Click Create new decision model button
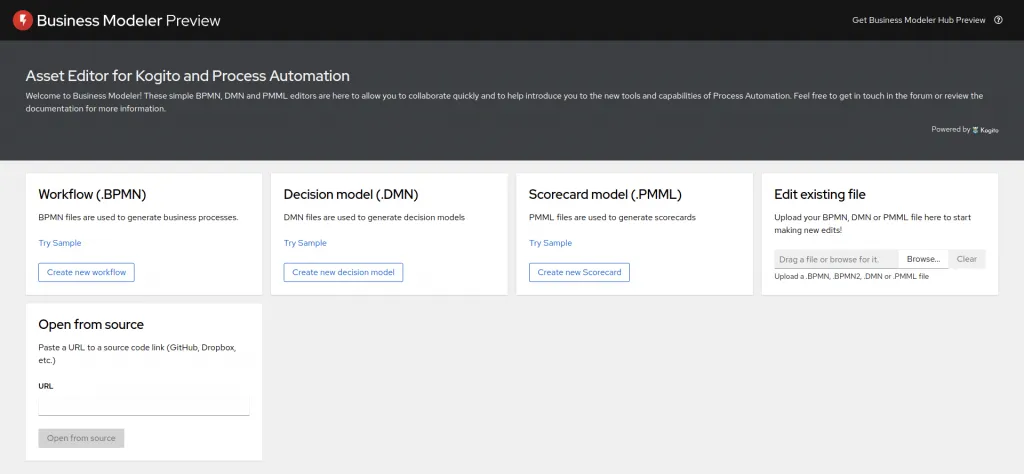 tap(344, 272)
